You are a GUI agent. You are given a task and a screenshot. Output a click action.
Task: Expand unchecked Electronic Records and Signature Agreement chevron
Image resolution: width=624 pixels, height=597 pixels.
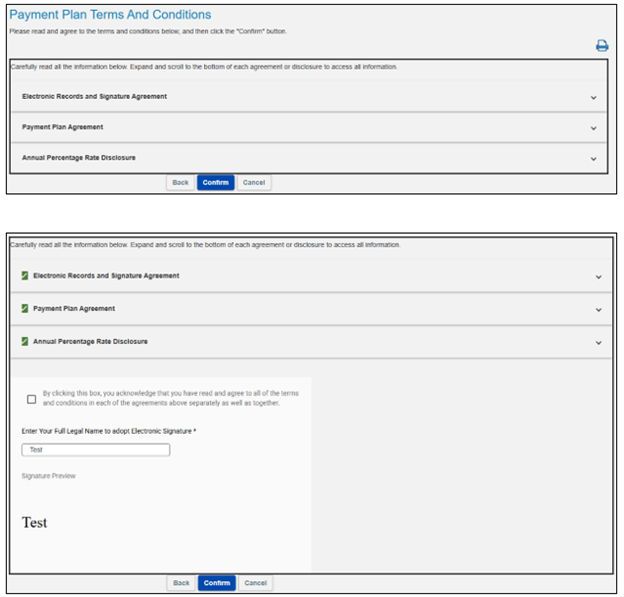click(x=593, y=97)
